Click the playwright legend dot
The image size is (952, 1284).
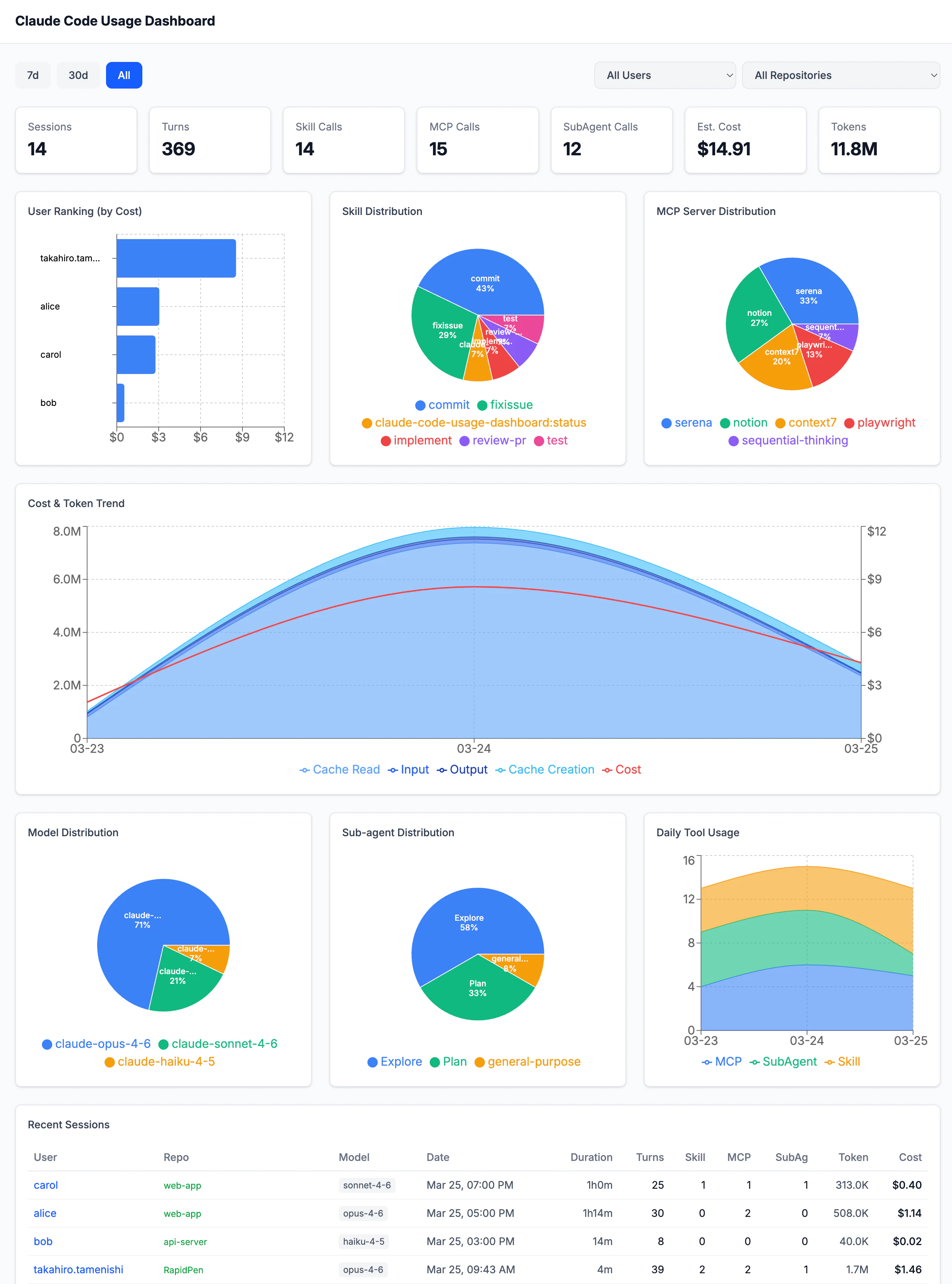click(849, 423)
